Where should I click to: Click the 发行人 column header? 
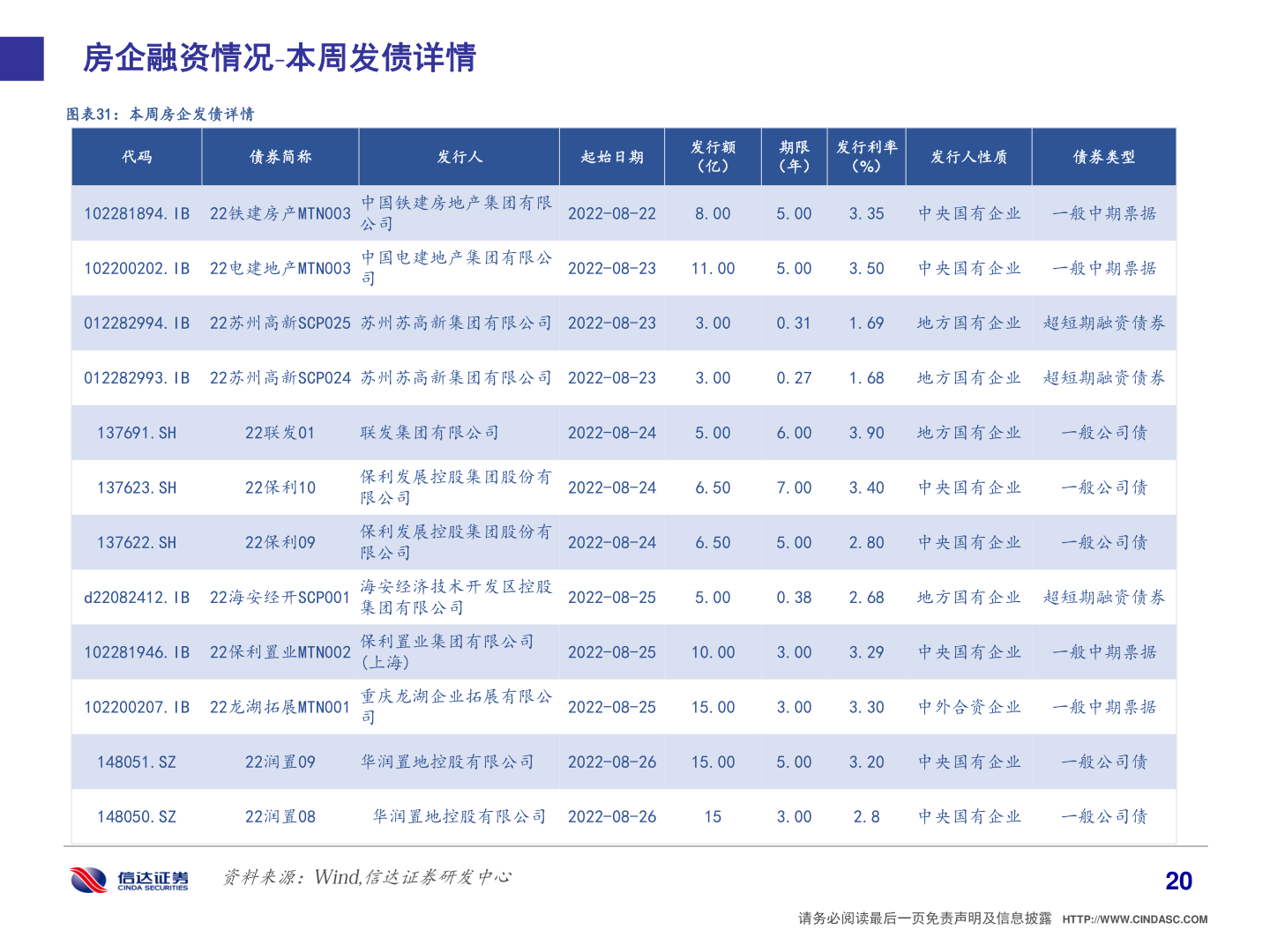pos(459,157)
